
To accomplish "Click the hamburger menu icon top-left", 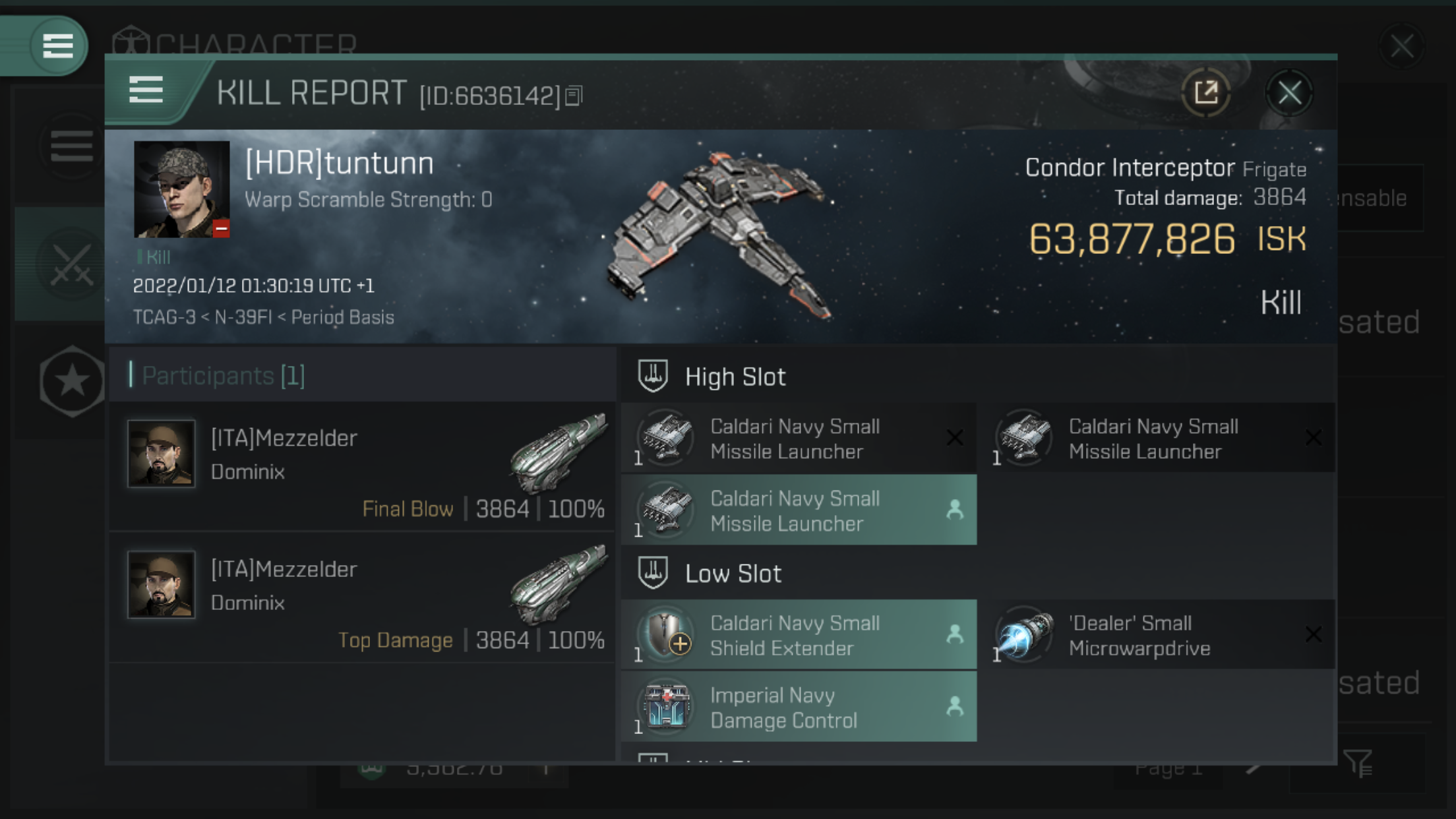I will (57, 45).
